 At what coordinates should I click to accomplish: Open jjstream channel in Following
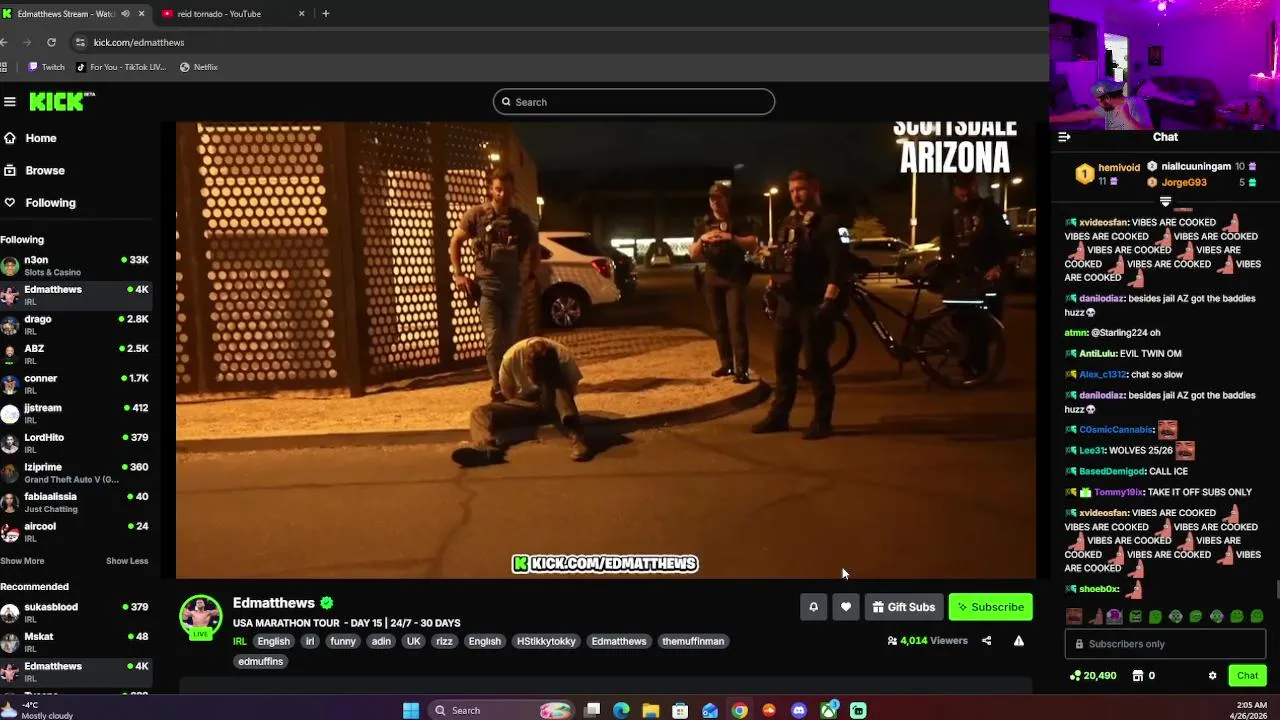point(76,413)
